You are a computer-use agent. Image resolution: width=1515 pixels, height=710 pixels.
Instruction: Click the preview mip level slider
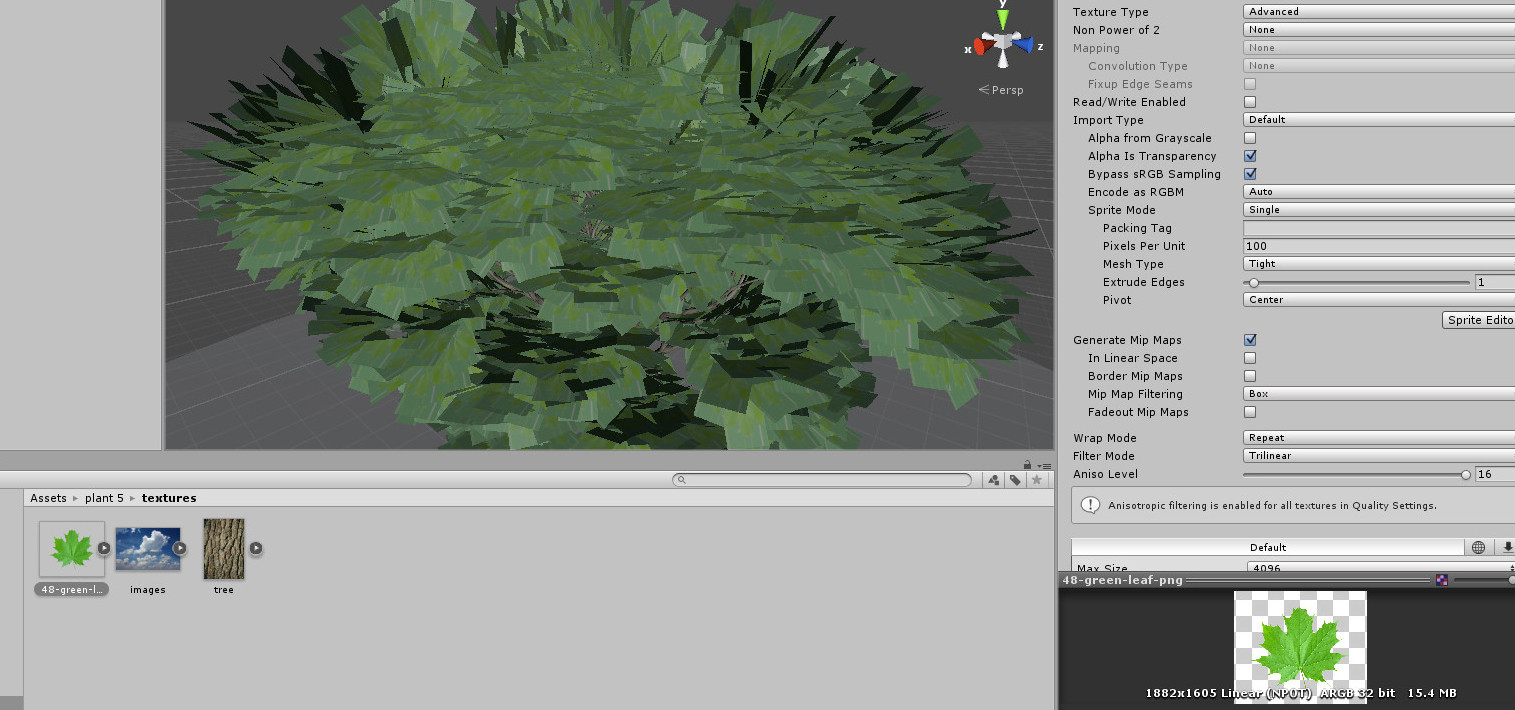[1484, 580]
